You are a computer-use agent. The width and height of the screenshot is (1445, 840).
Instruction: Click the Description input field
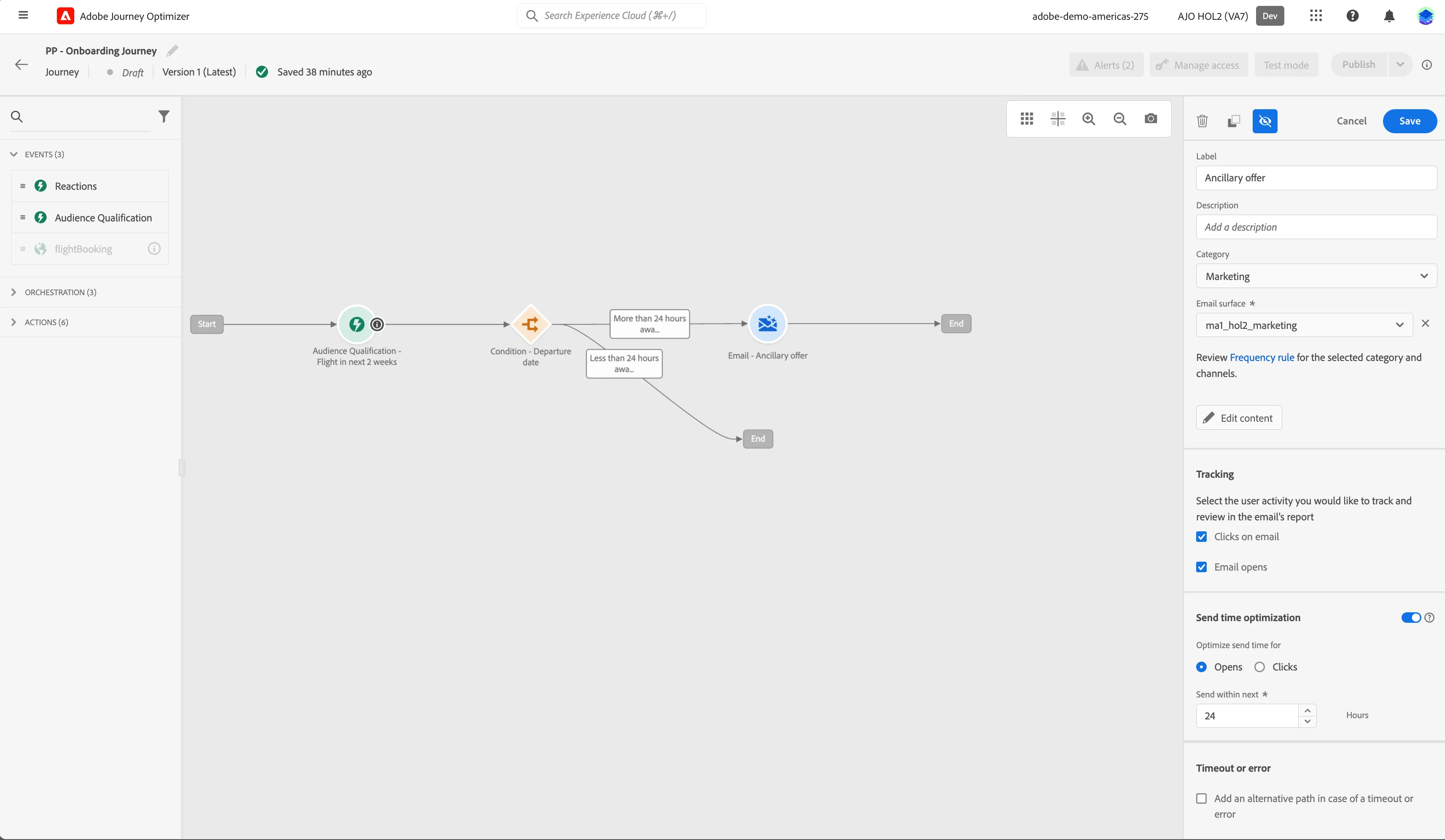click(x=1316, y=227)
